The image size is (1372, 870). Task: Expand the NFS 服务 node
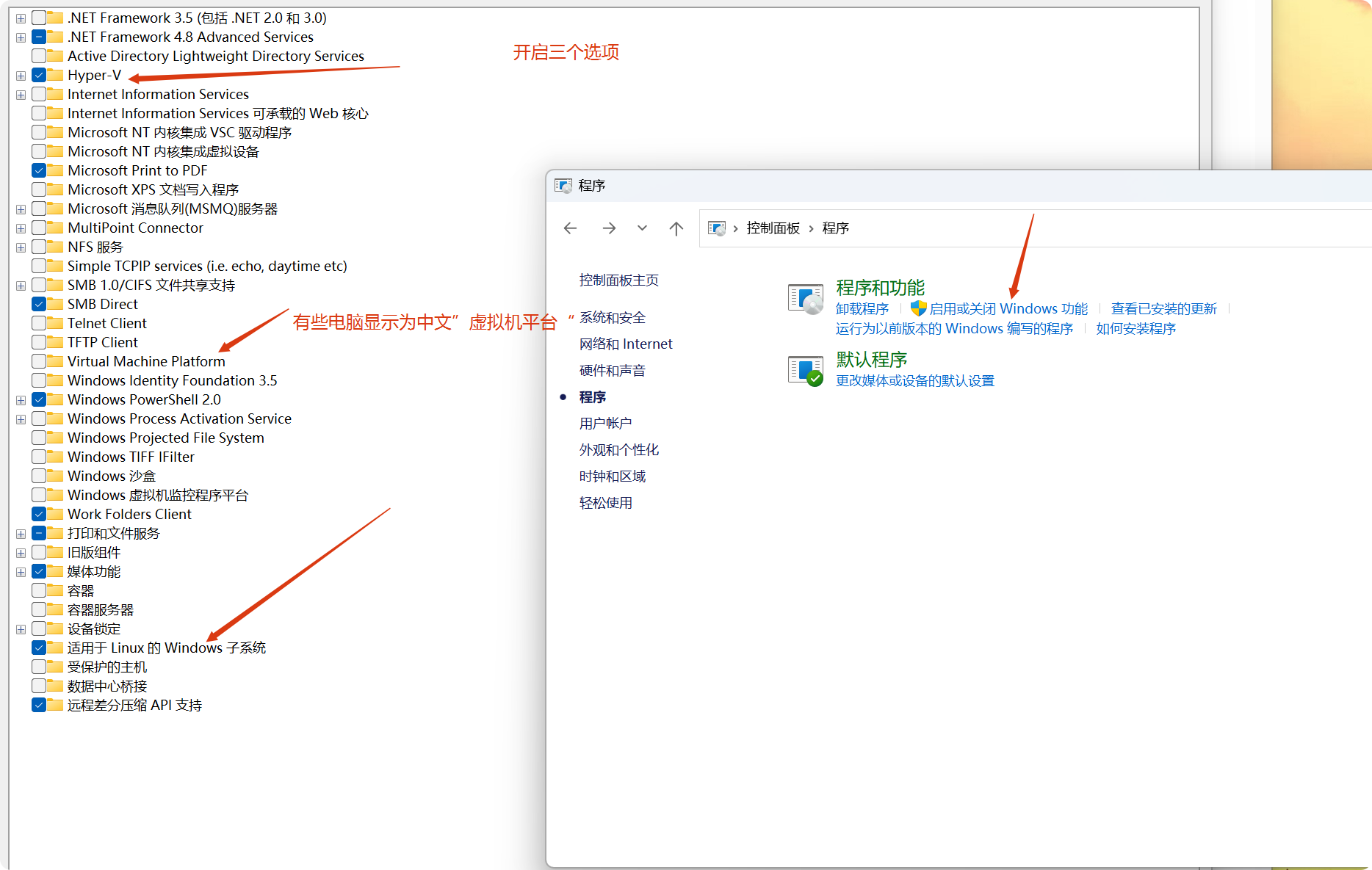[x=21, y=247]
